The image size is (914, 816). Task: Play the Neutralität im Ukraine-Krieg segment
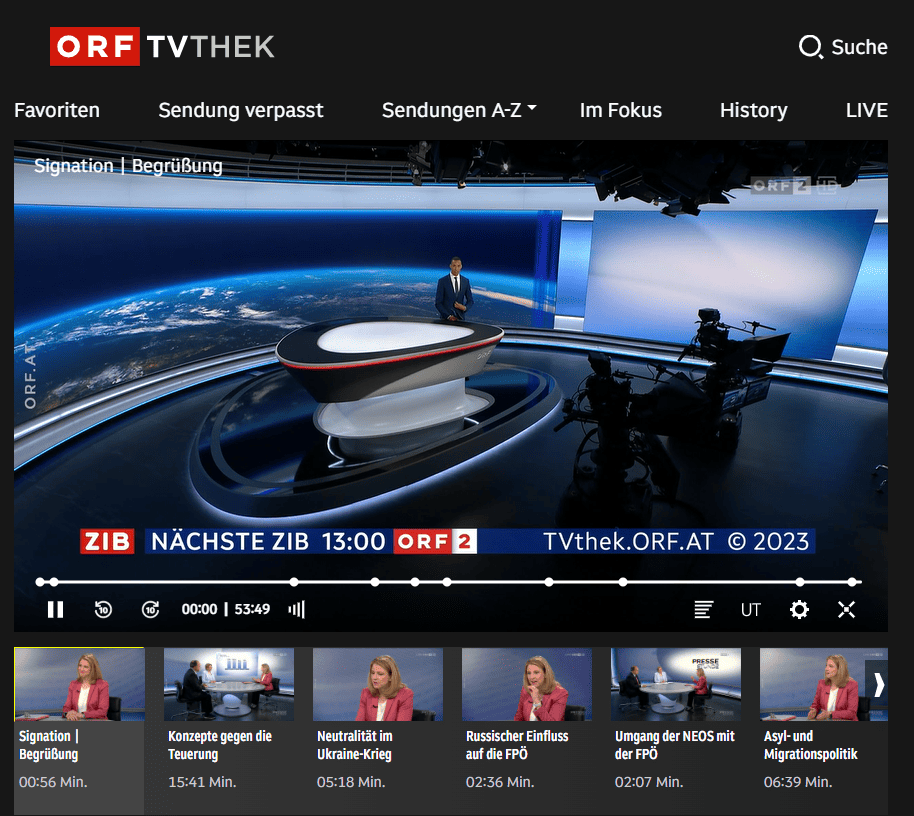(377, 685)
